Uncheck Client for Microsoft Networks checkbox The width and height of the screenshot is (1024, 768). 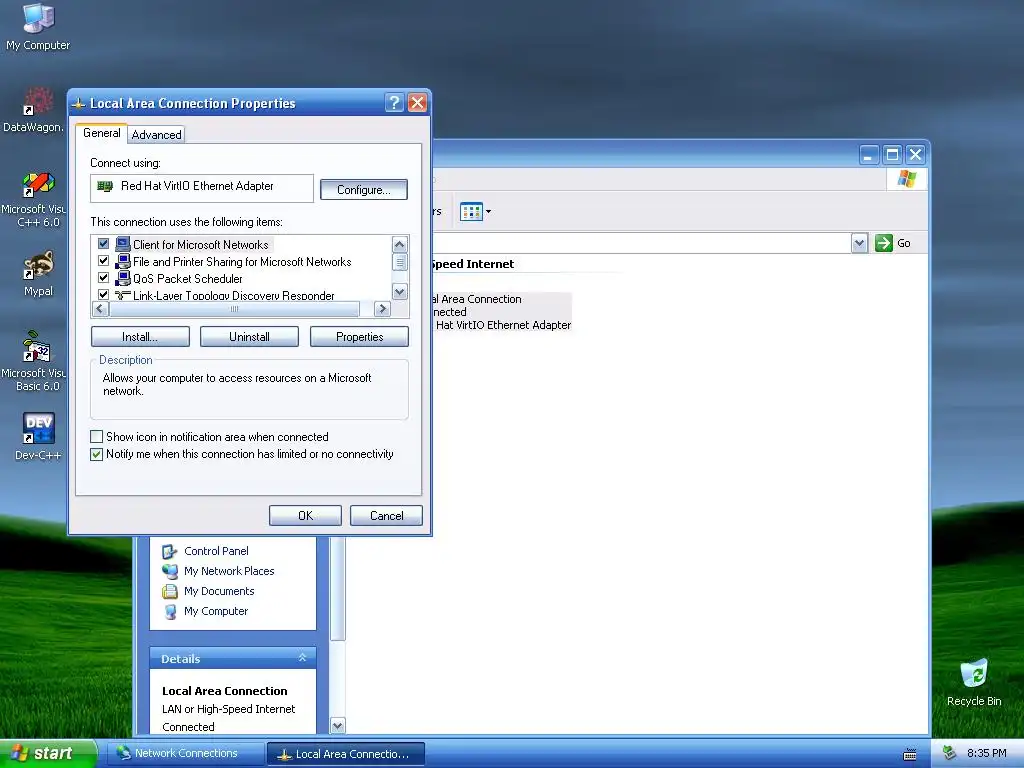(103, 244)
